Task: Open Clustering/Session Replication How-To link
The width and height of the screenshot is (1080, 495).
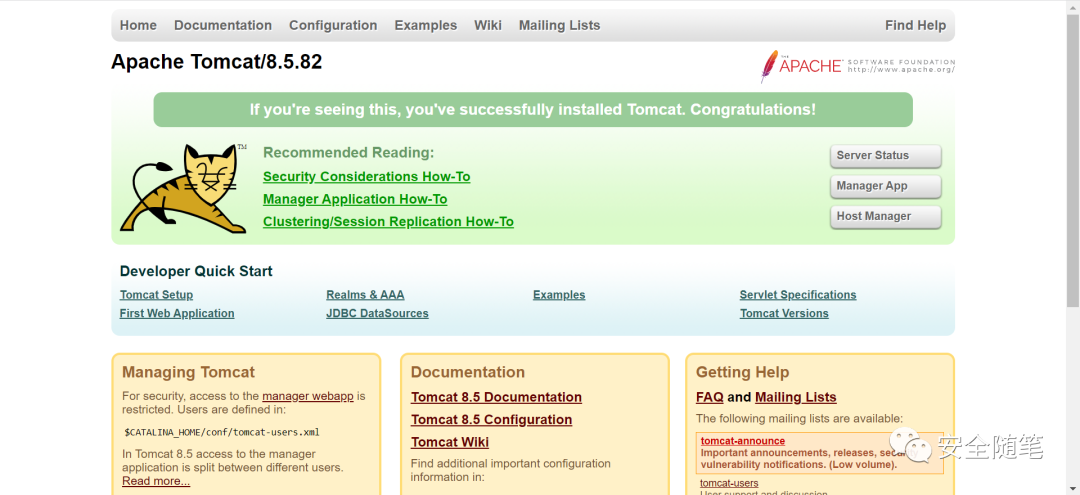Action: [388, 222]
